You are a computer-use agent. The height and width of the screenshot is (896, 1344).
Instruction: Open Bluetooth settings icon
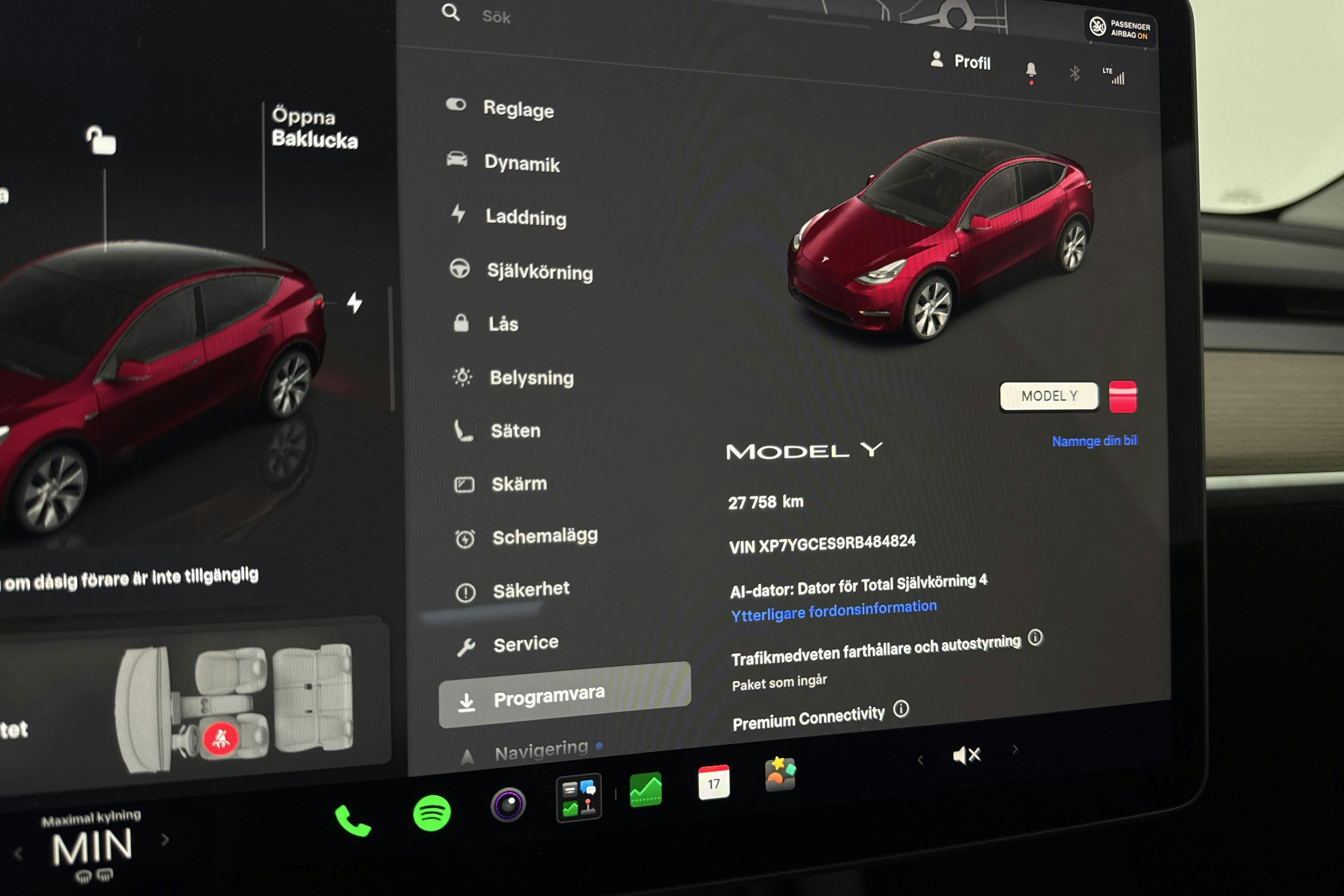point(1074,73)
